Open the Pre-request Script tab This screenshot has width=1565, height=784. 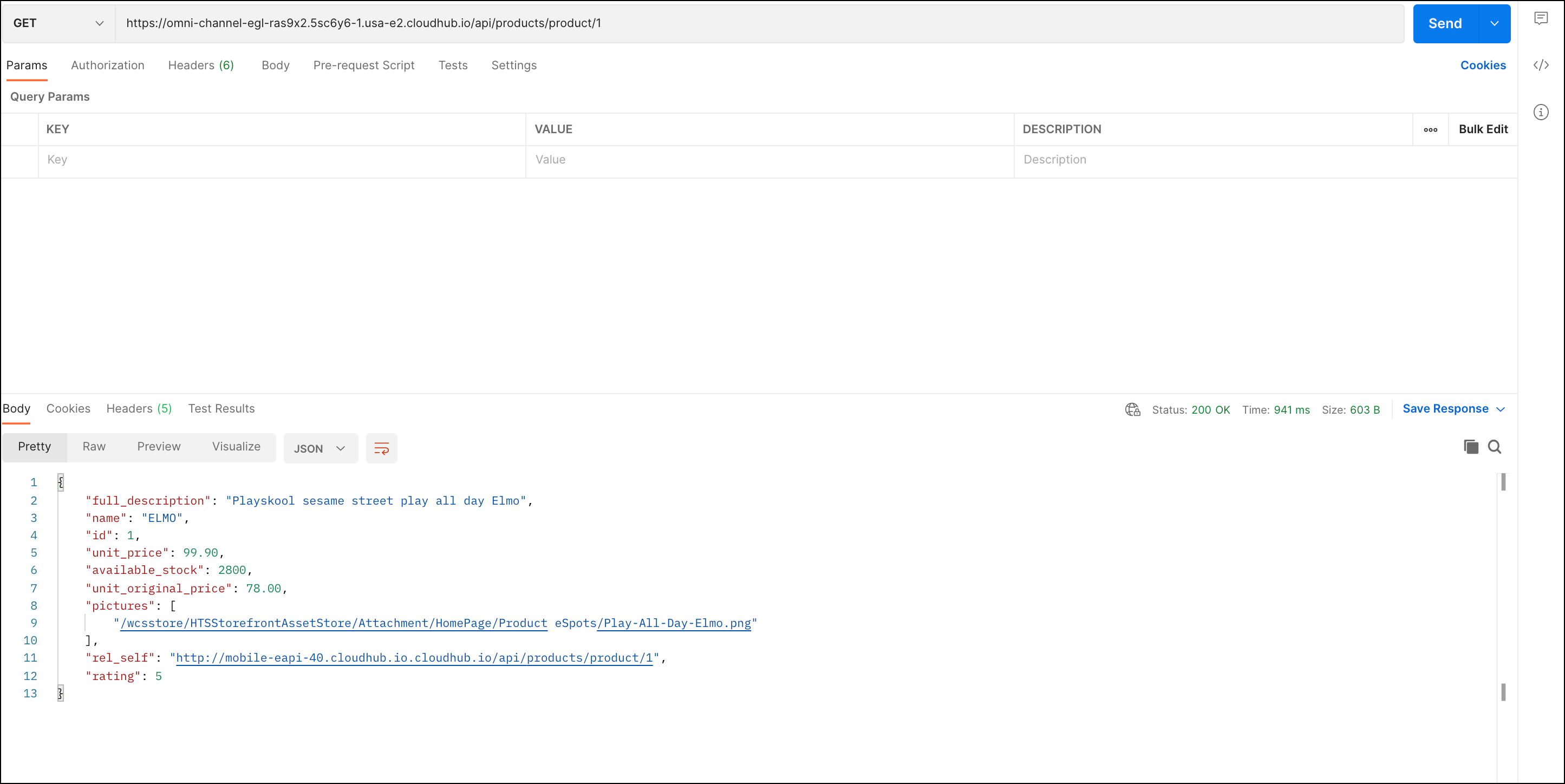pyautogui.click(x=363, y=66)
